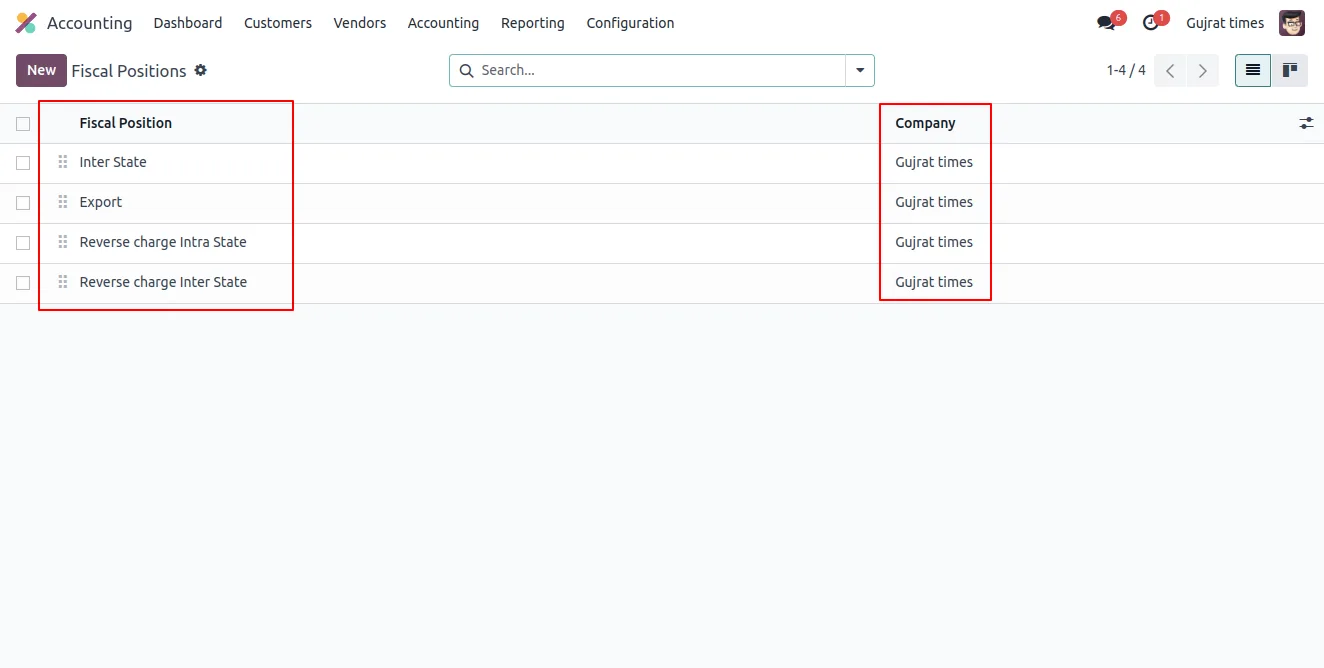
Task: Grab the drag handle for Export row
Action: (63, 202)
